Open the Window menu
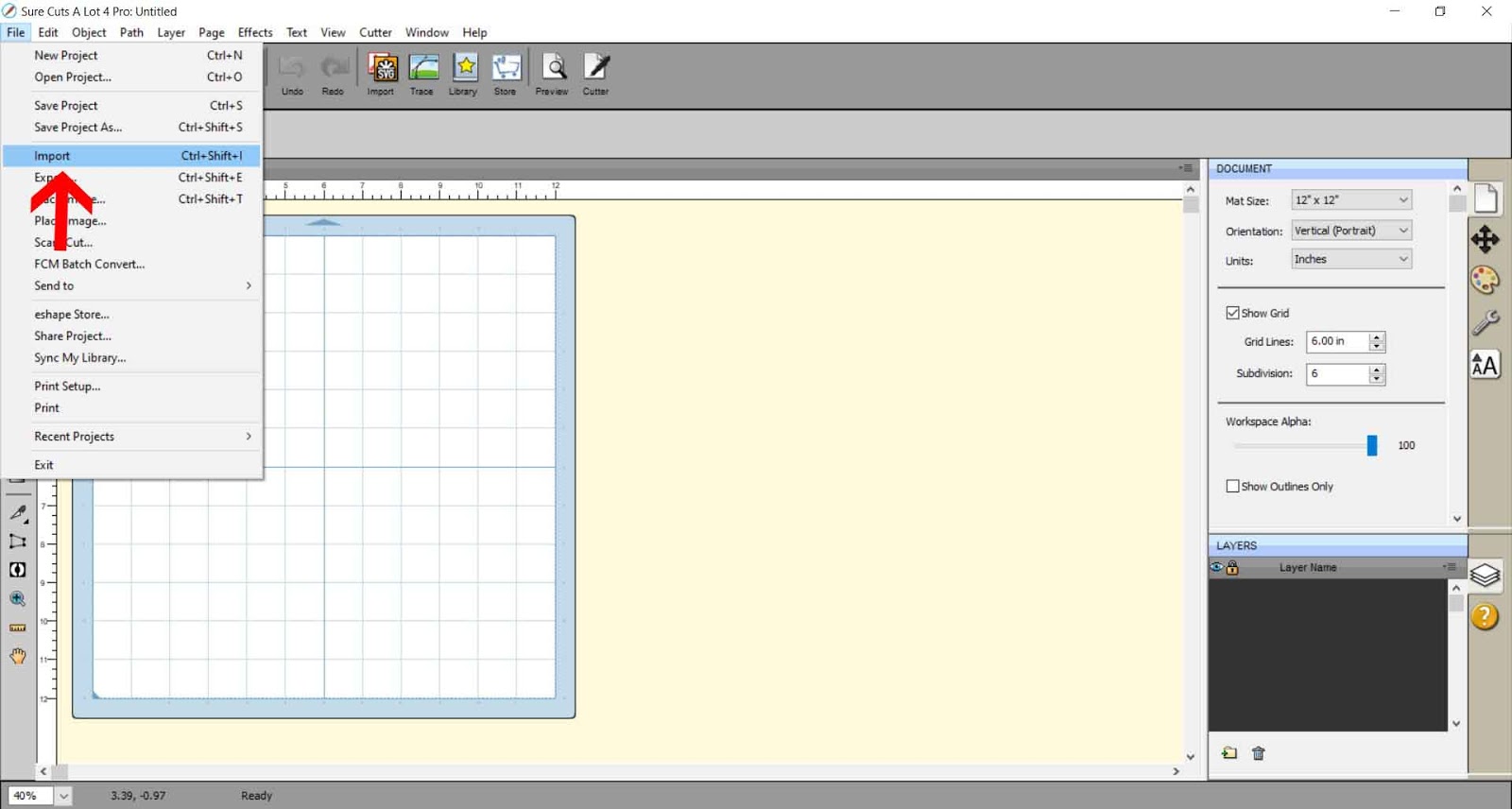Viewport: 1512px width, 809px height. [x=427, y=32]
